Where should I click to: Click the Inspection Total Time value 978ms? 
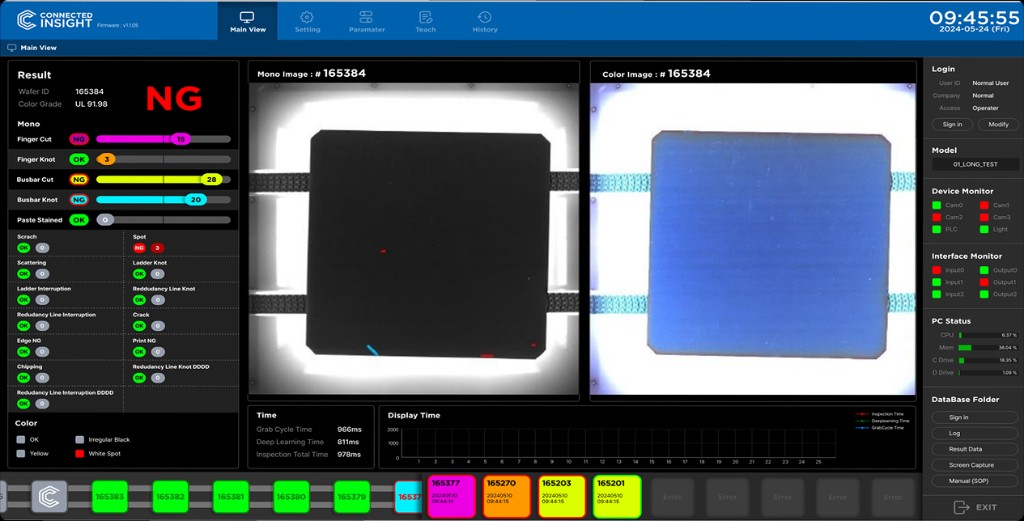pos(349,454)
